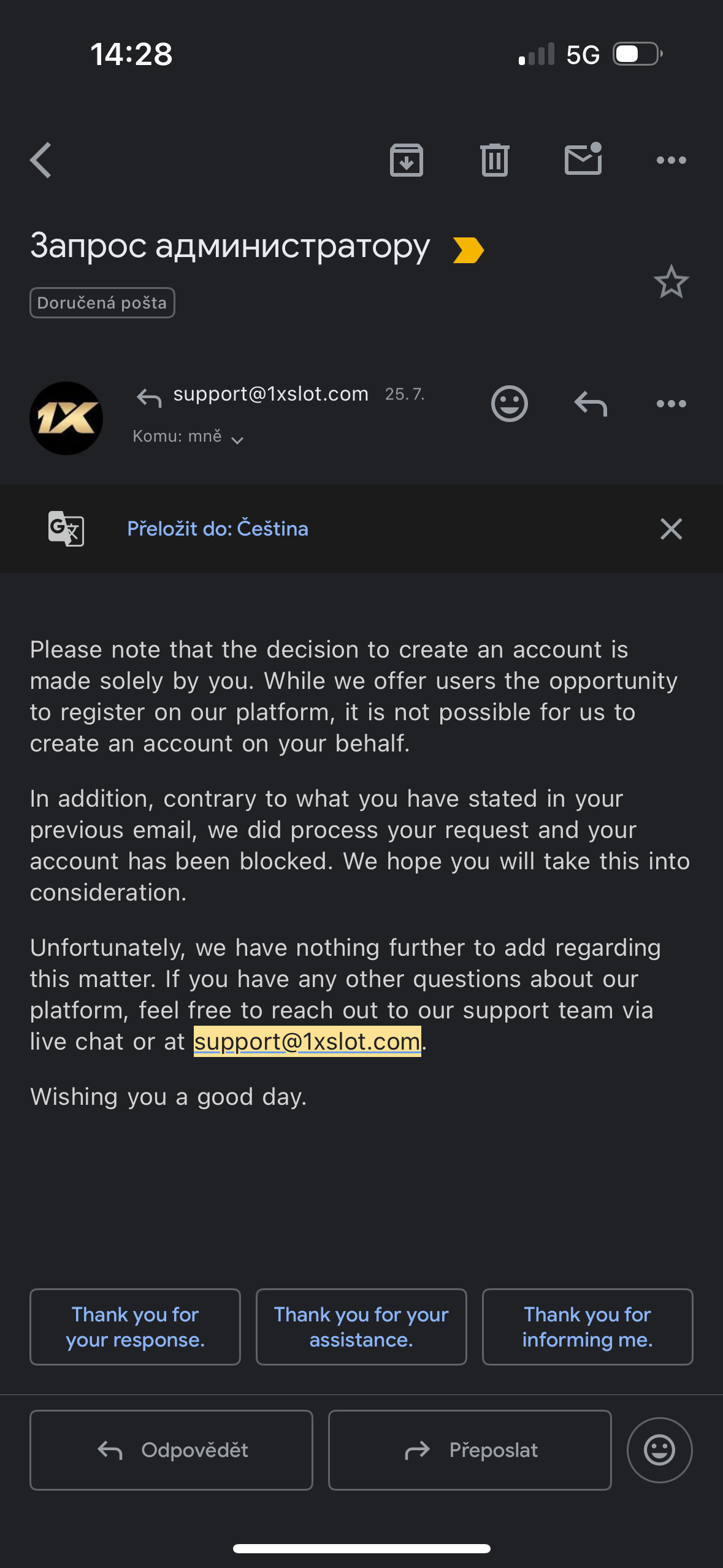Tap the 1X sender avatar
Screen dimensions: 723x1568
(x=66, y=418)
